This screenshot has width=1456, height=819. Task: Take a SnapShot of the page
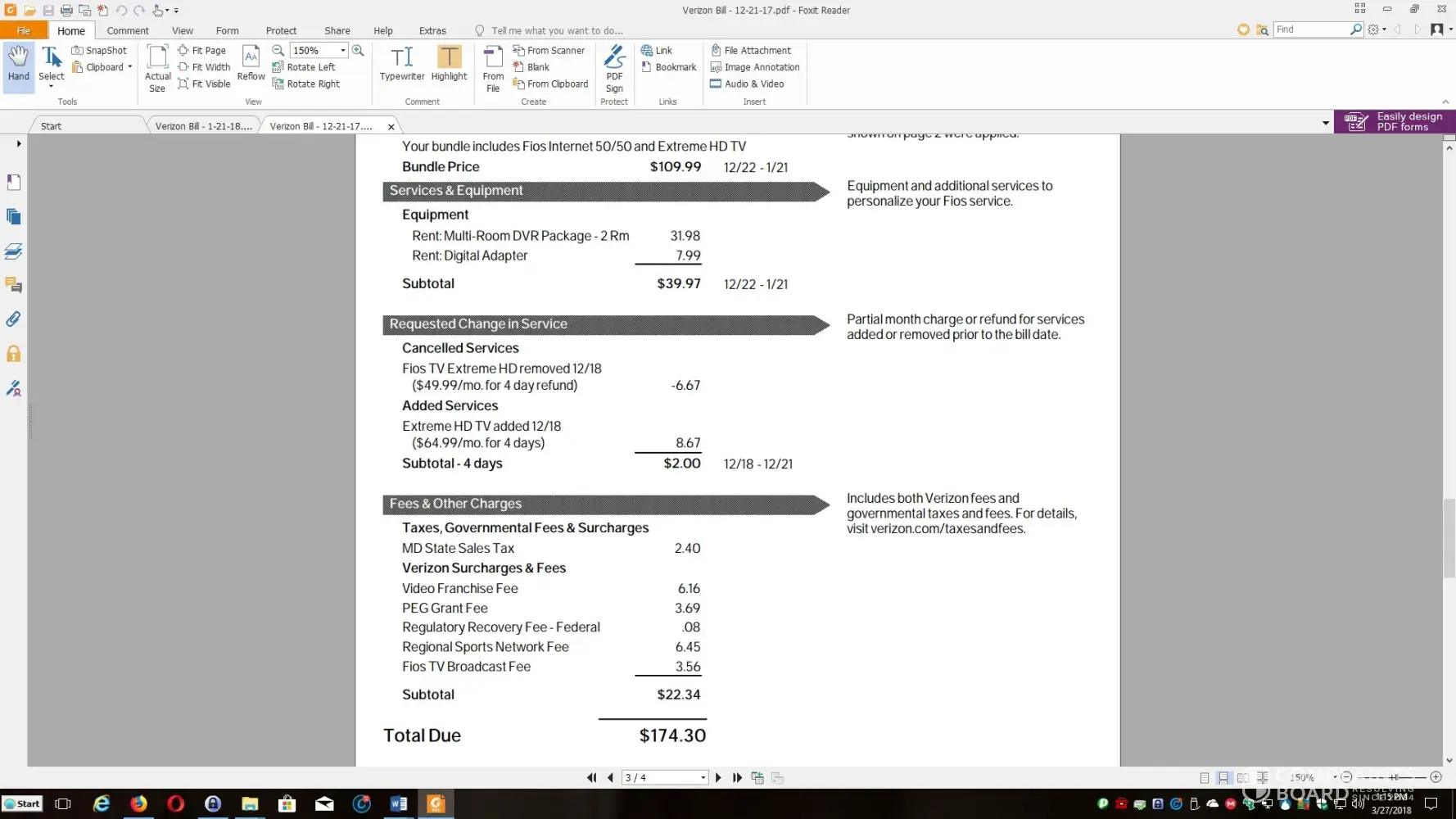(x=99, y=50)
